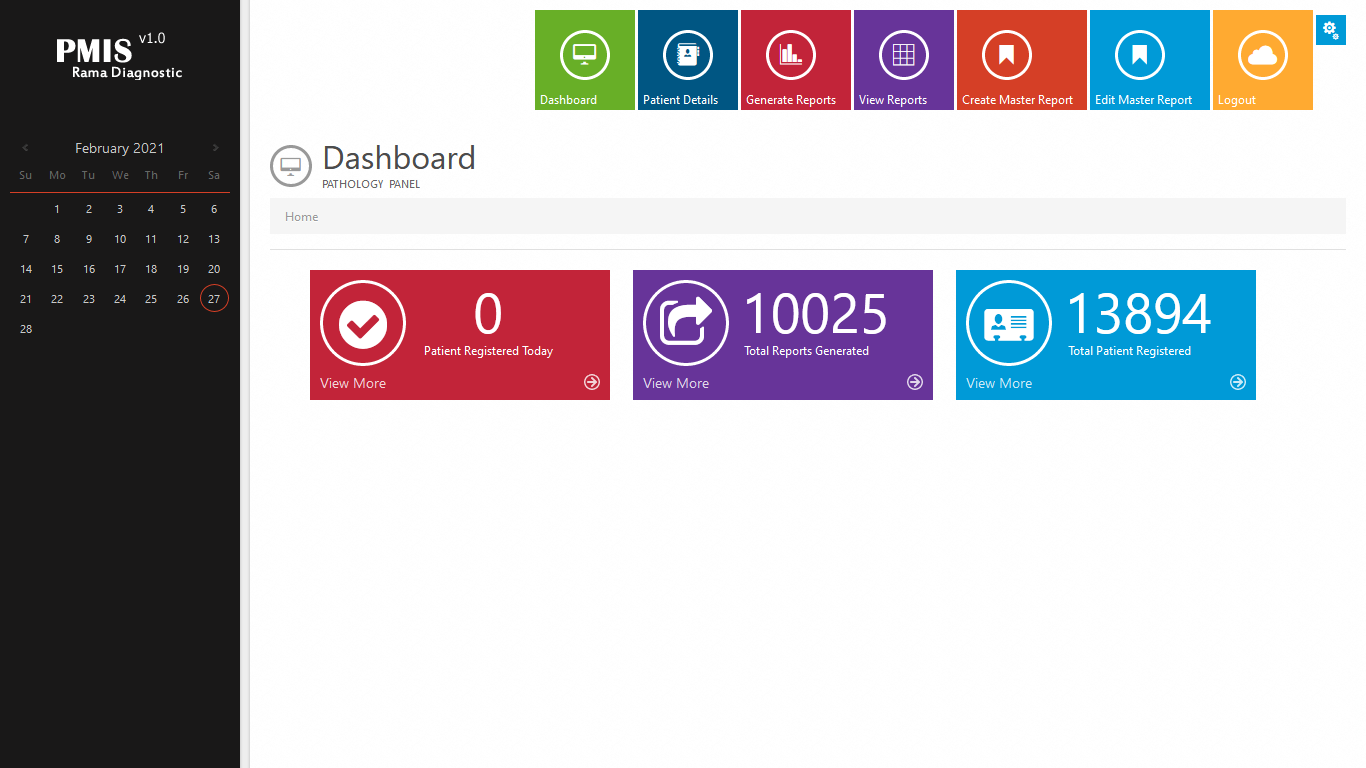Open View Reports grid icon
The height and width of the screenshot is (768, 1366).
click(904, 55)
